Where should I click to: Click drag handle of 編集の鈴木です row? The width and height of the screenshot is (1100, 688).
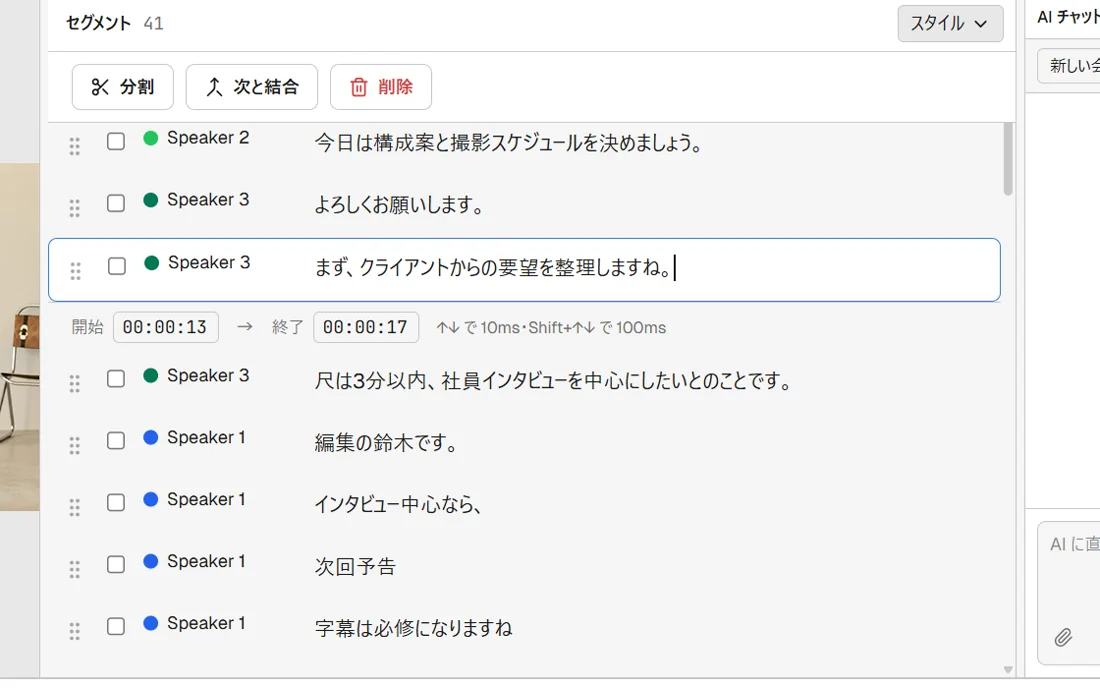[x=74, y=445]
